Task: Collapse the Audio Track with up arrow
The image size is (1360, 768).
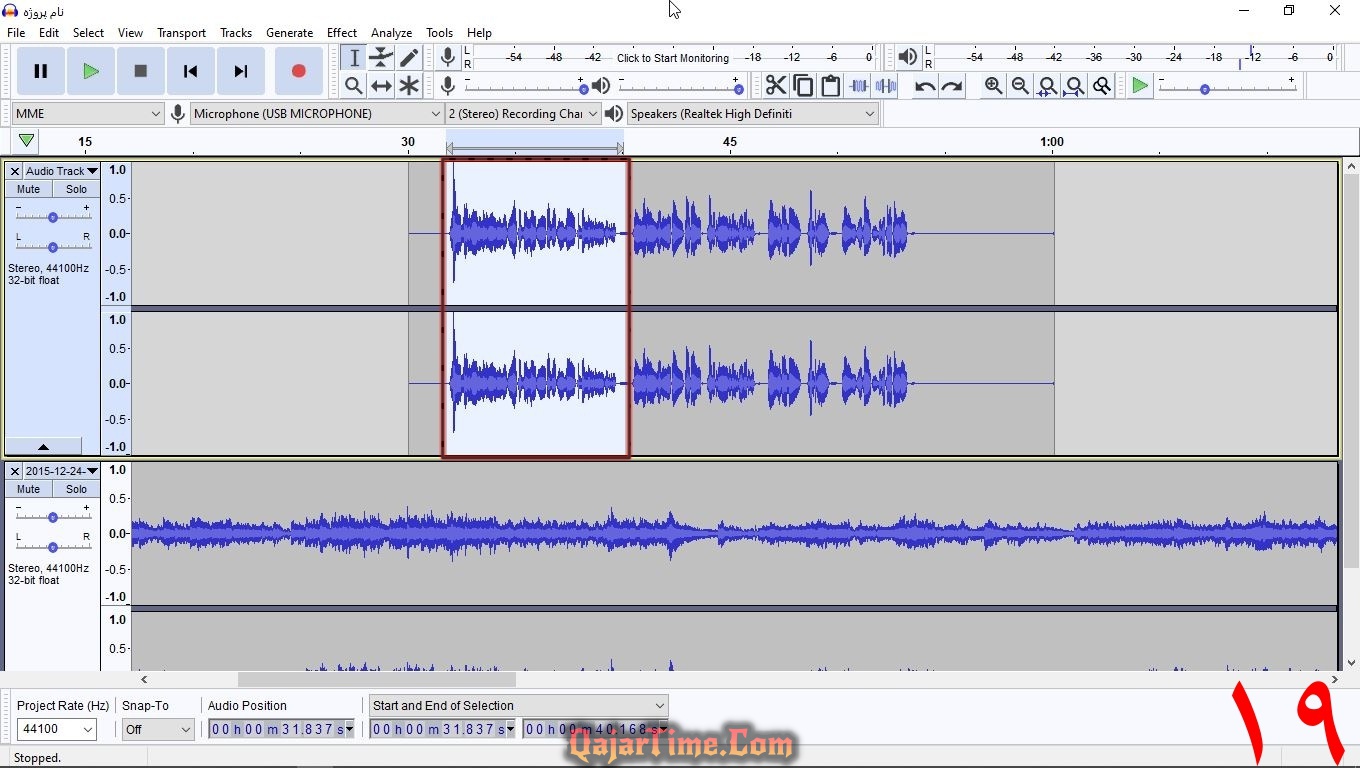Action: tap(43, 446)
